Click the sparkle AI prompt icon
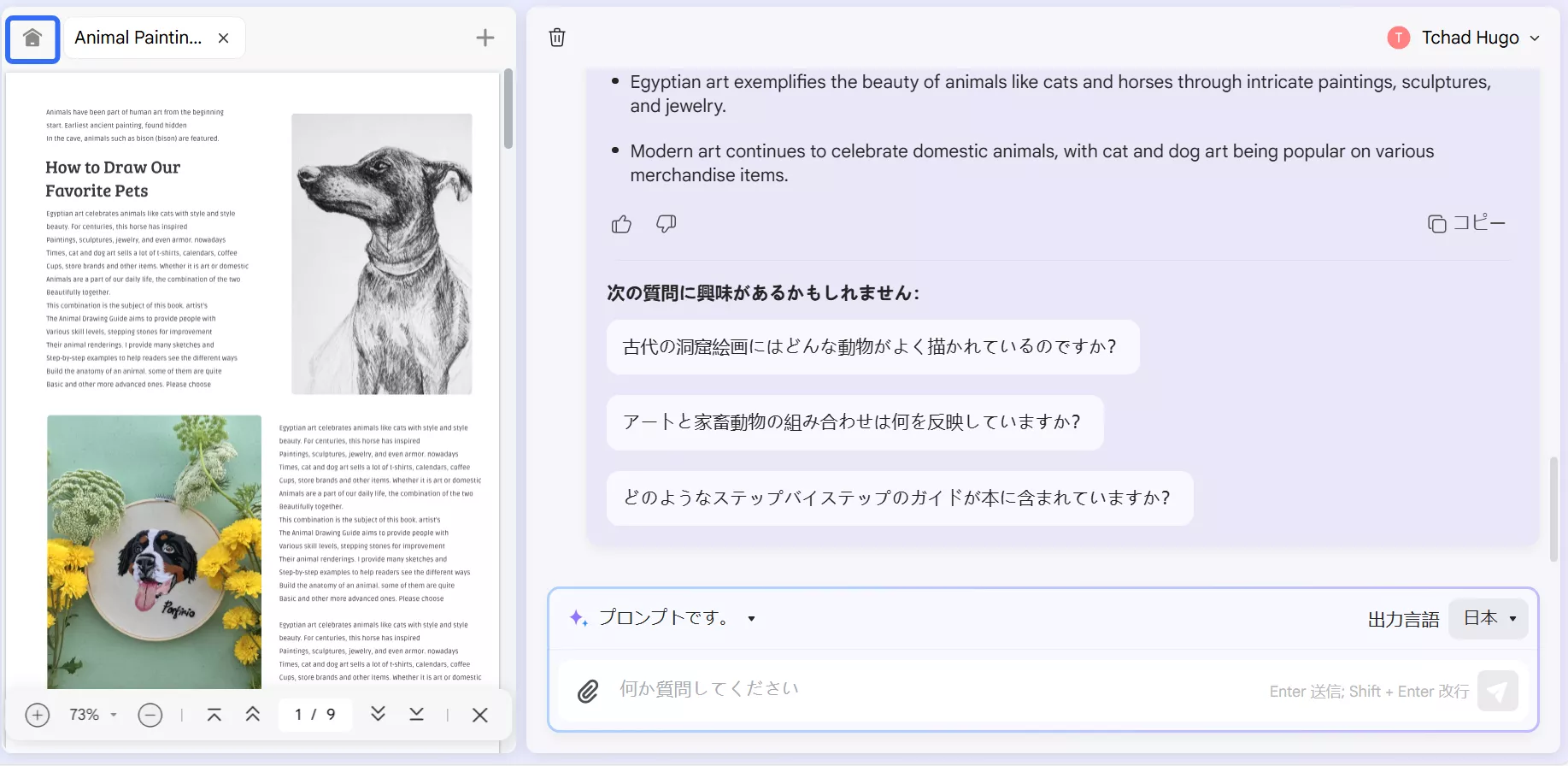1568x766 pixels. click(578, 618)
